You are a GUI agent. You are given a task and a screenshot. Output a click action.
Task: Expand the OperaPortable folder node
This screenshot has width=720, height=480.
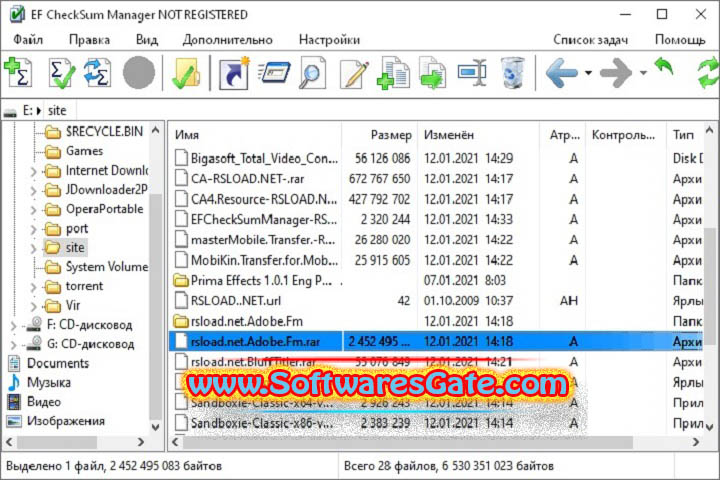[33, 210]
